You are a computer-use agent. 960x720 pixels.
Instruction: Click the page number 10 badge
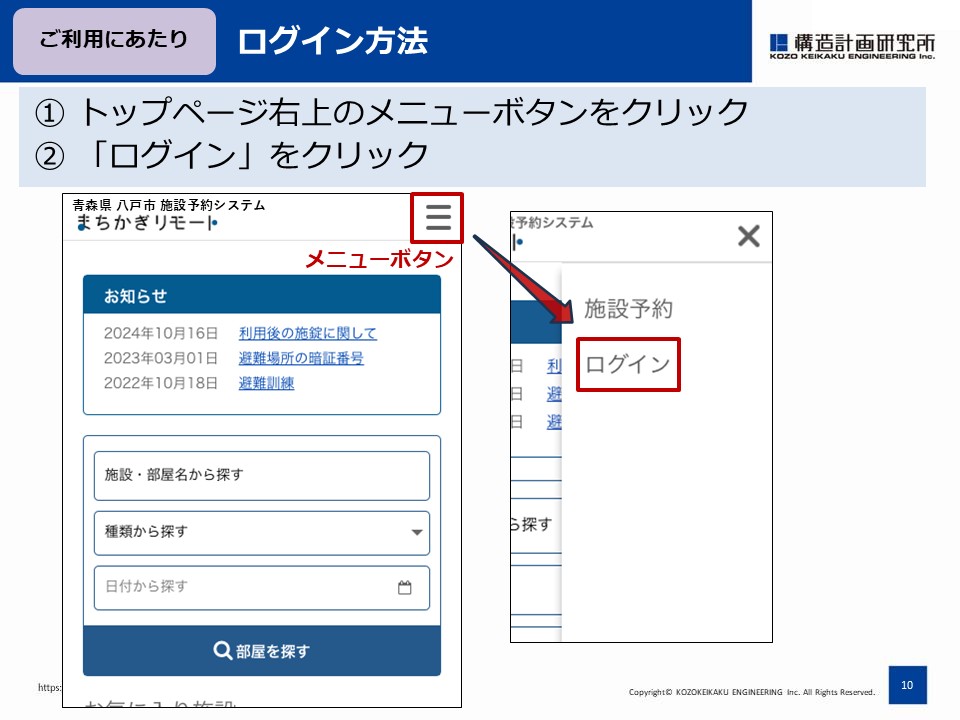click(907, 685)
